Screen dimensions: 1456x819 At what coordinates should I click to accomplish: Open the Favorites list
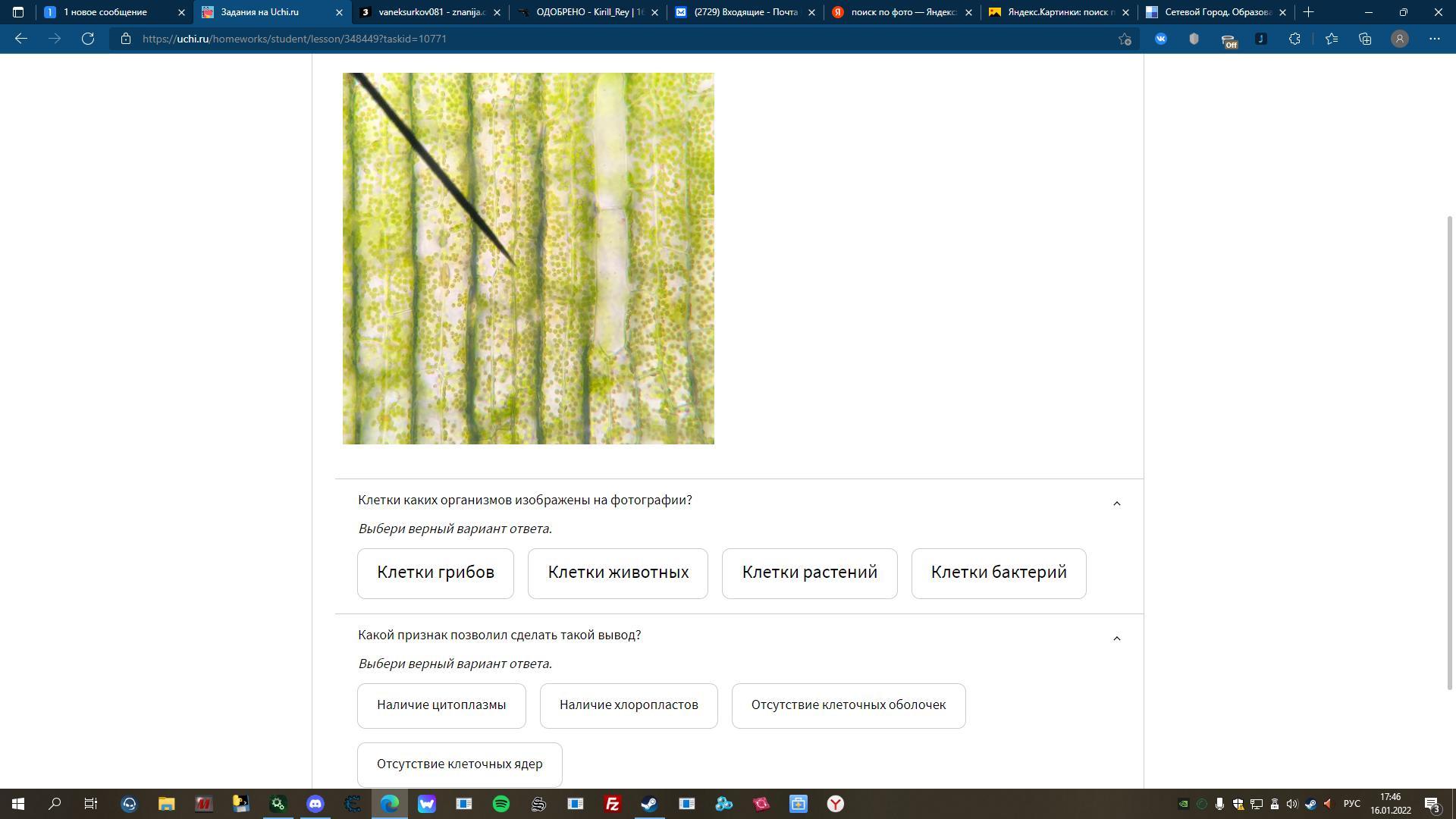pos(1331,39)
